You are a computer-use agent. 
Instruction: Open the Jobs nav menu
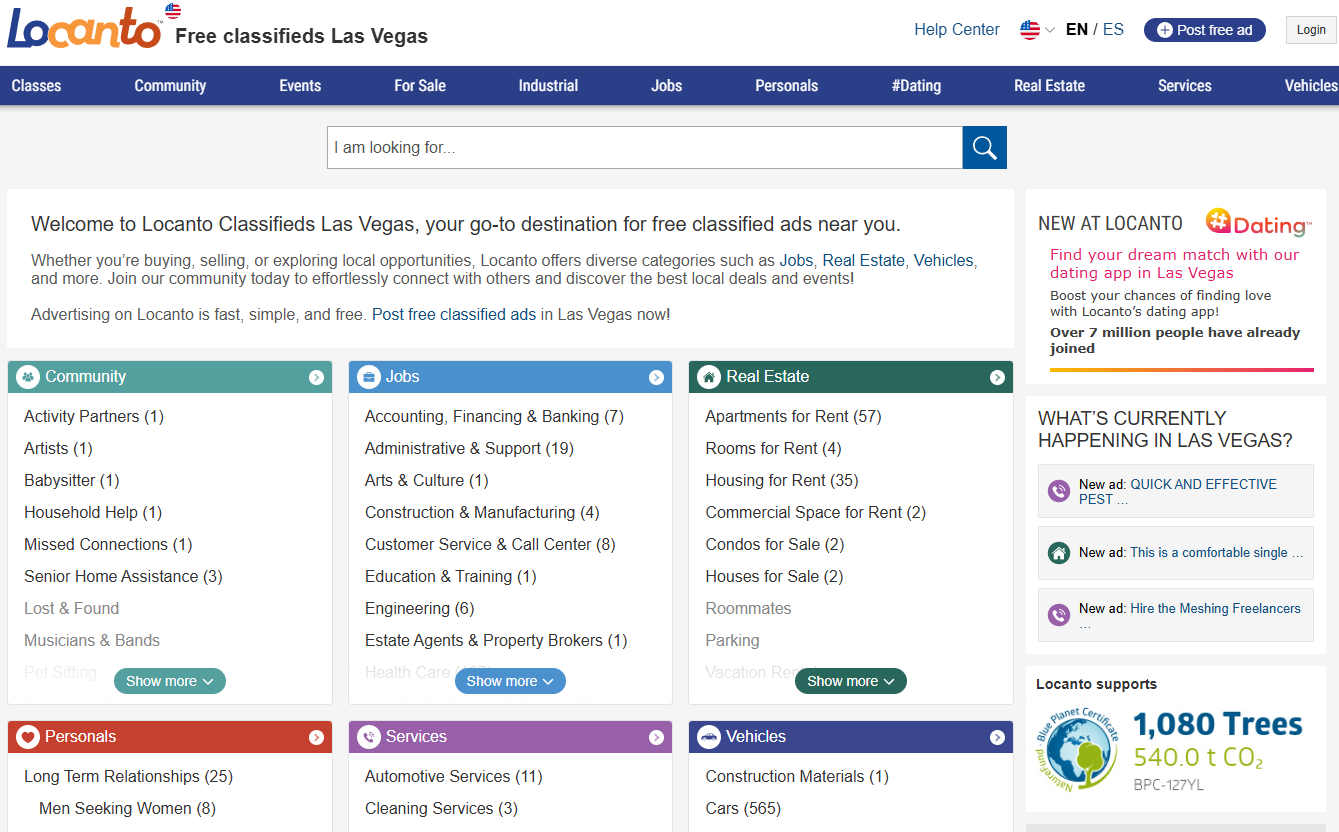666,86
